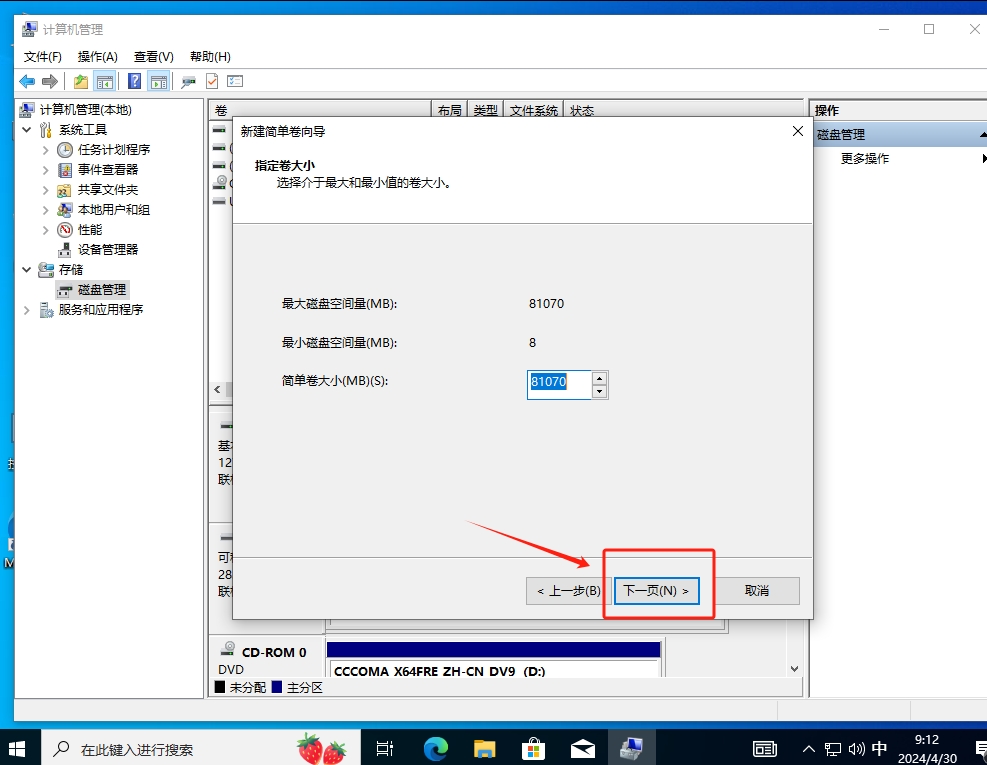Open Microsoft Store from taskbar
Screen dimensions: 987x765
tap(533, 749)
